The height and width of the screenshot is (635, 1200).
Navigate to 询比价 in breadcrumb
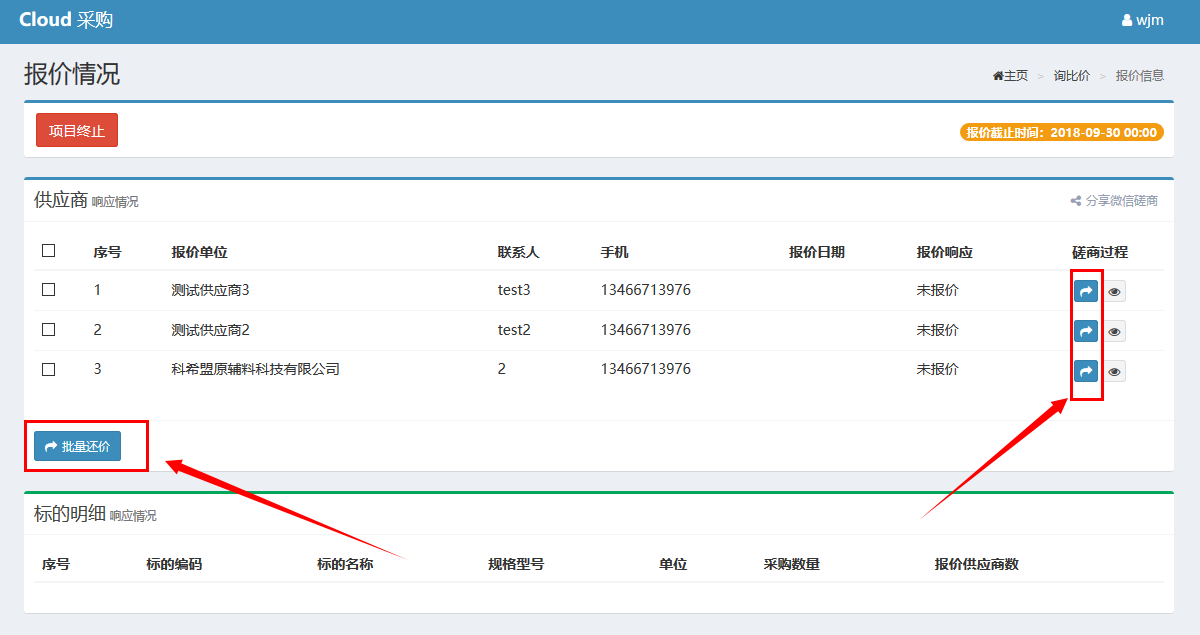pyautogui.click(x=1071, y=76)
